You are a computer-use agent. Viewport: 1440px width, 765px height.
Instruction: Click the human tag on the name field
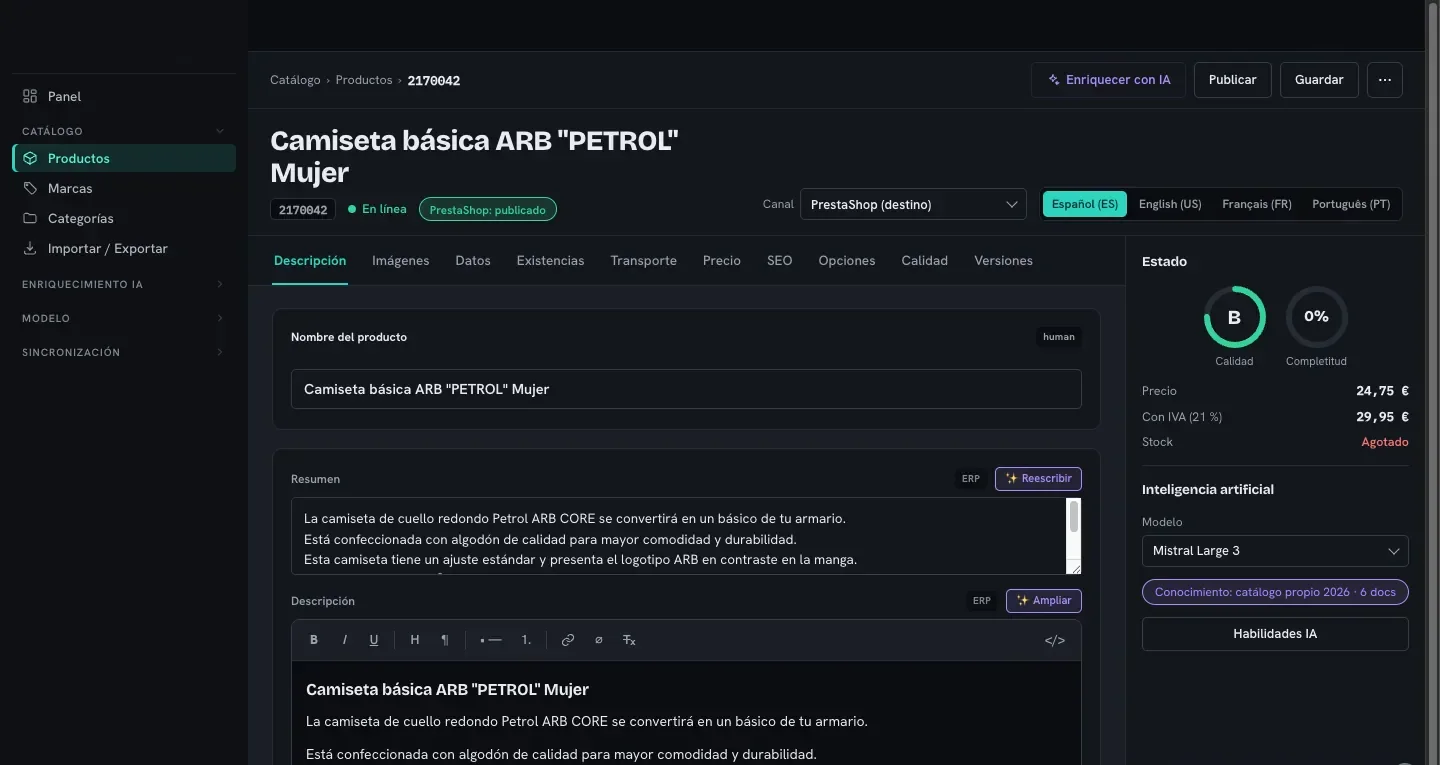click(x=1058, y=337)
